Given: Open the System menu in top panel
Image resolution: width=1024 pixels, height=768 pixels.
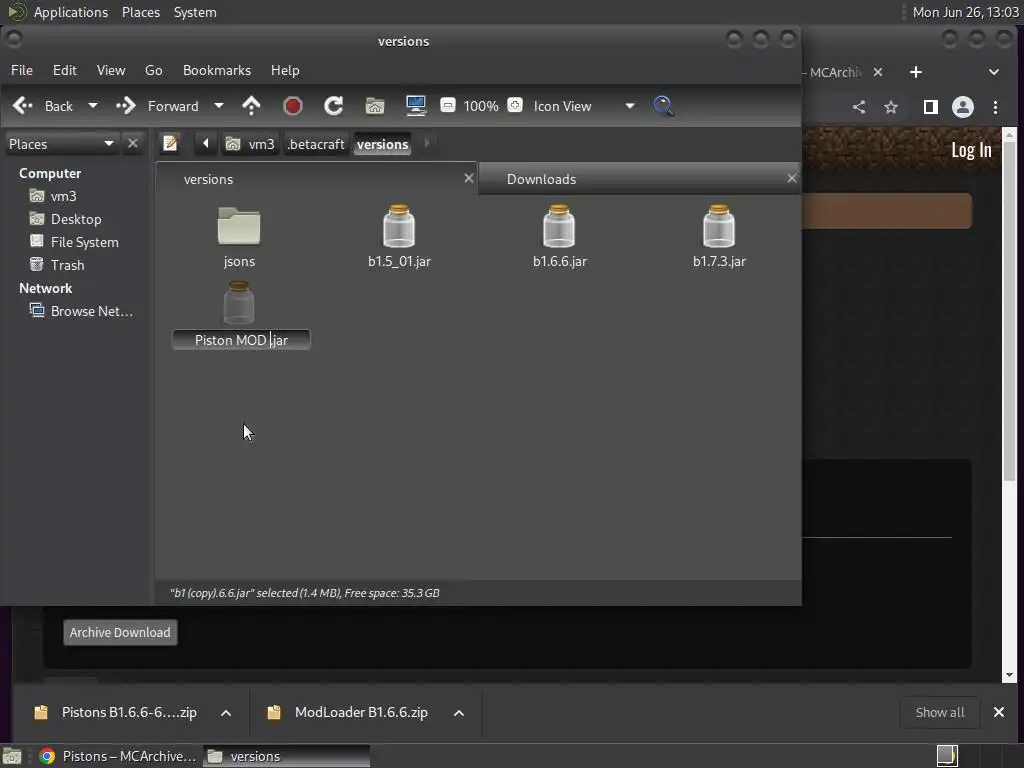Looking at the screenshot, I should tap(195, 12).
